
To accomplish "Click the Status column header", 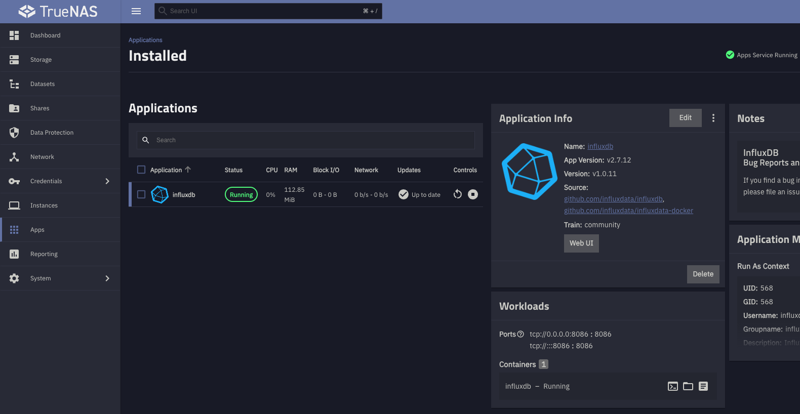I will [x=234, y=170].
